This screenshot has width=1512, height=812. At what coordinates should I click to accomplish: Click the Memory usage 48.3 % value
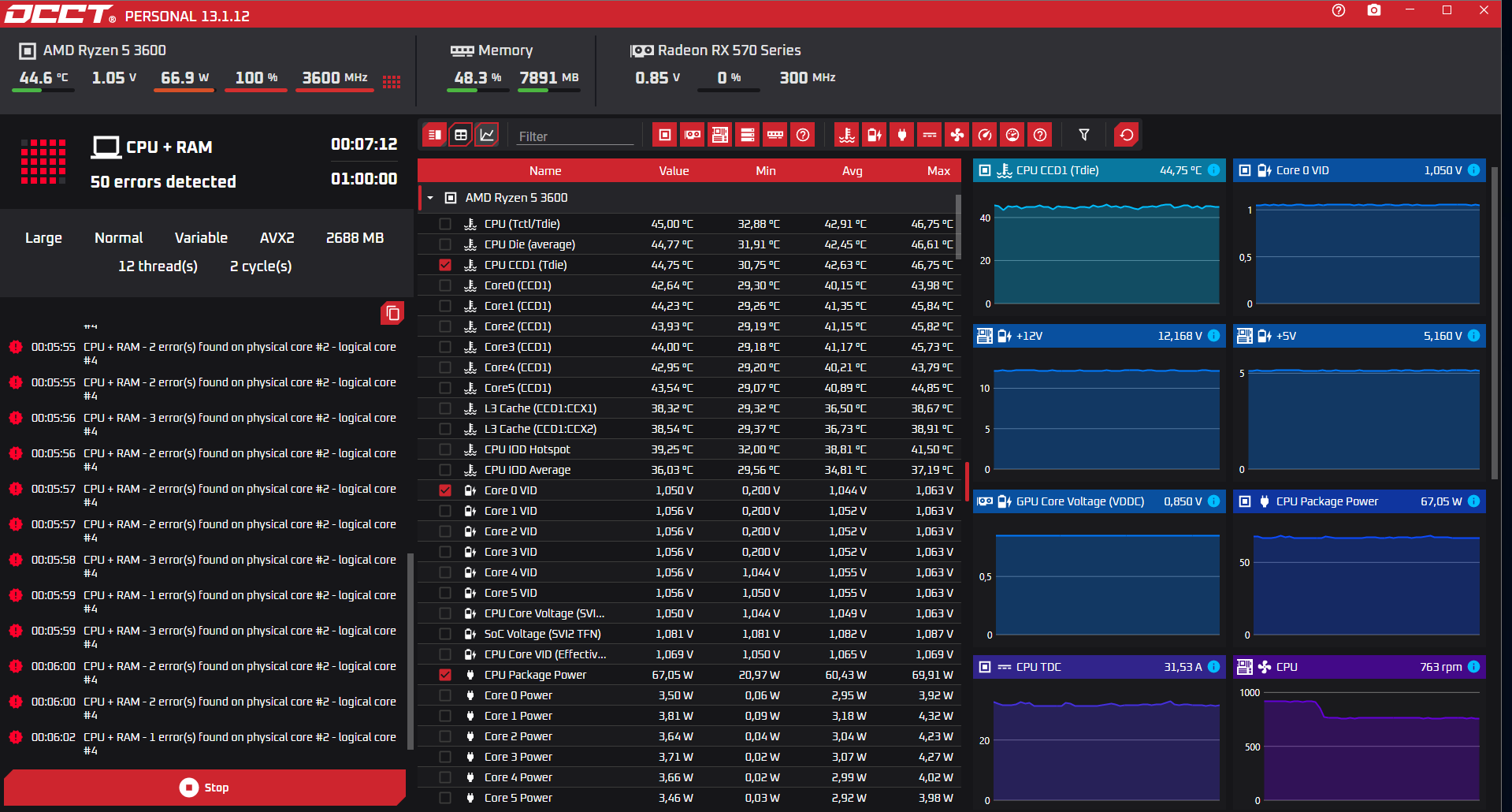(x=477, y=77)
